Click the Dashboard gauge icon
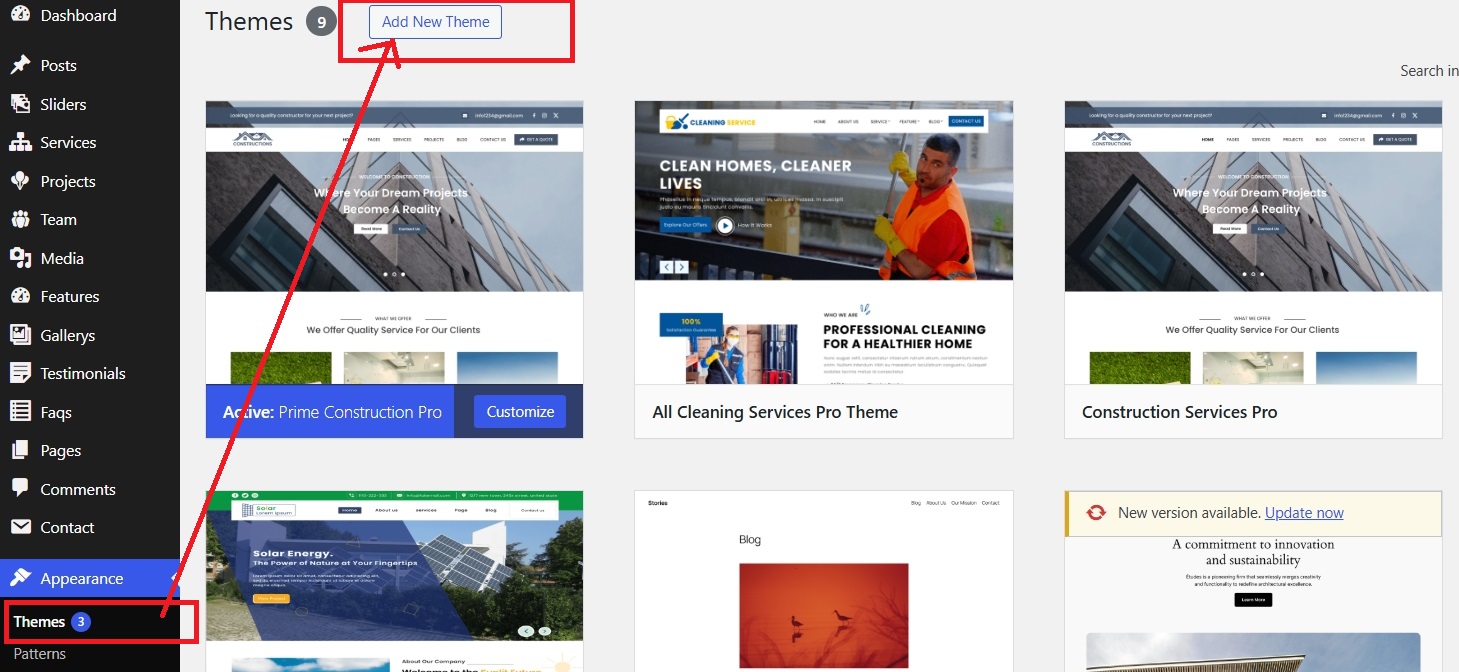The height and width of the screenshot is (672, 1459). (x=20, y=16)
